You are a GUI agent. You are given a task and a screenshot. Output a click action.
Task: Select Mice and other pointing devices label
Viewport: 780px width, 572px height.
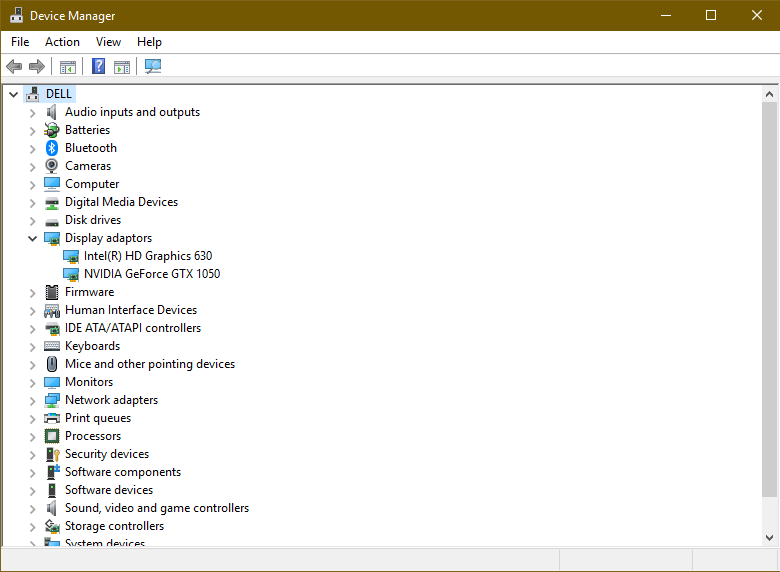tap(150, 364)
